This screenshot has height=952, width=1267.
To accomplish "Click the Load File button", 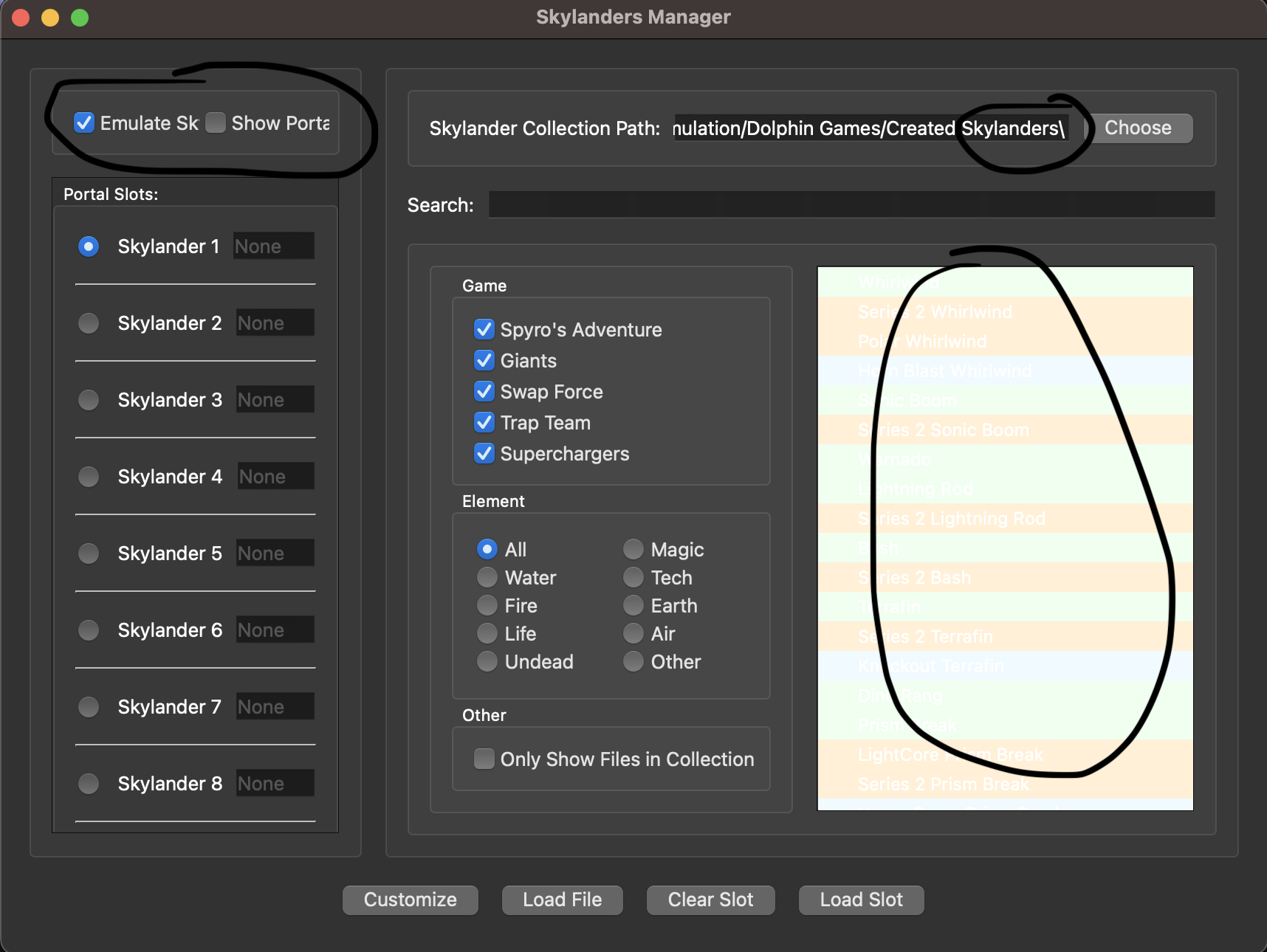I will pyautogui.click(x=563, y=900).
